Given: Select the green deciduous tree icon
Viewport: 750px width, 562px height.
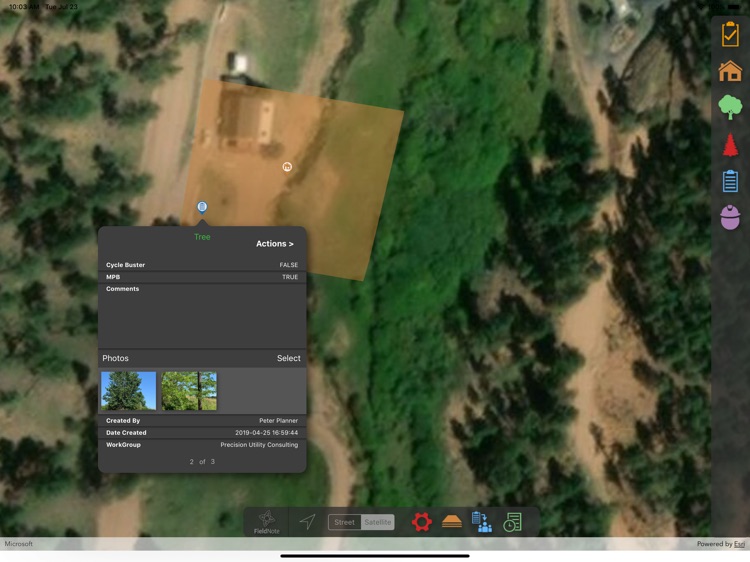Looking at the screenshot, I should coord(730,107).
